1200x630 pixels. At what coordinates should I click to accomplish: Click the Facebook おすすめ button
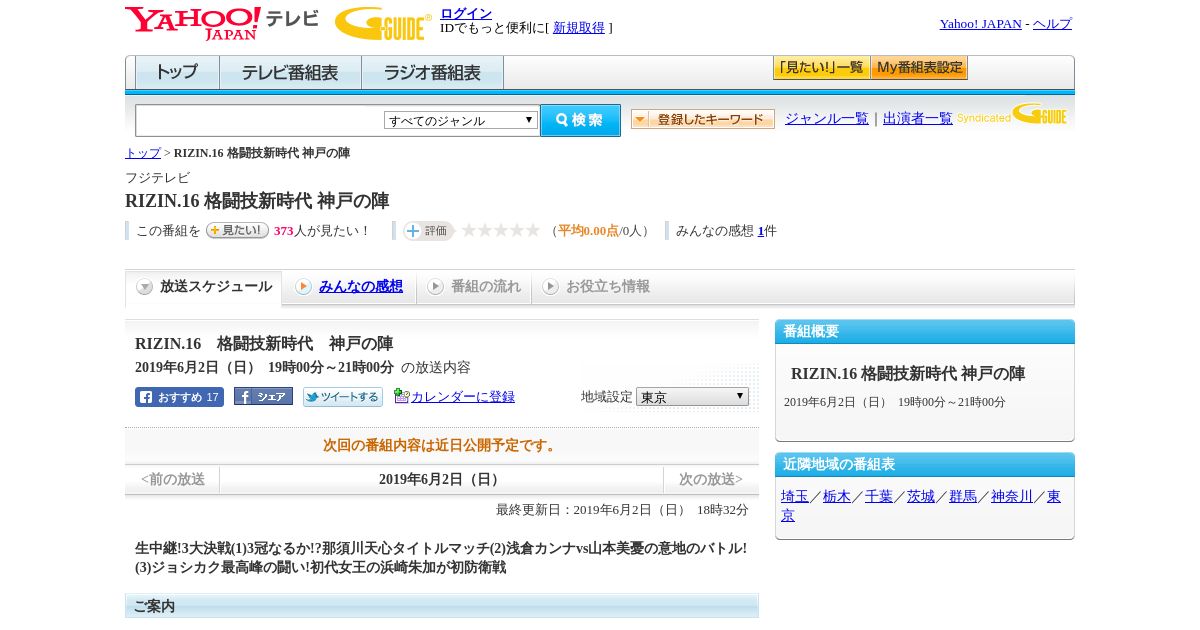(x=179, y=397)
